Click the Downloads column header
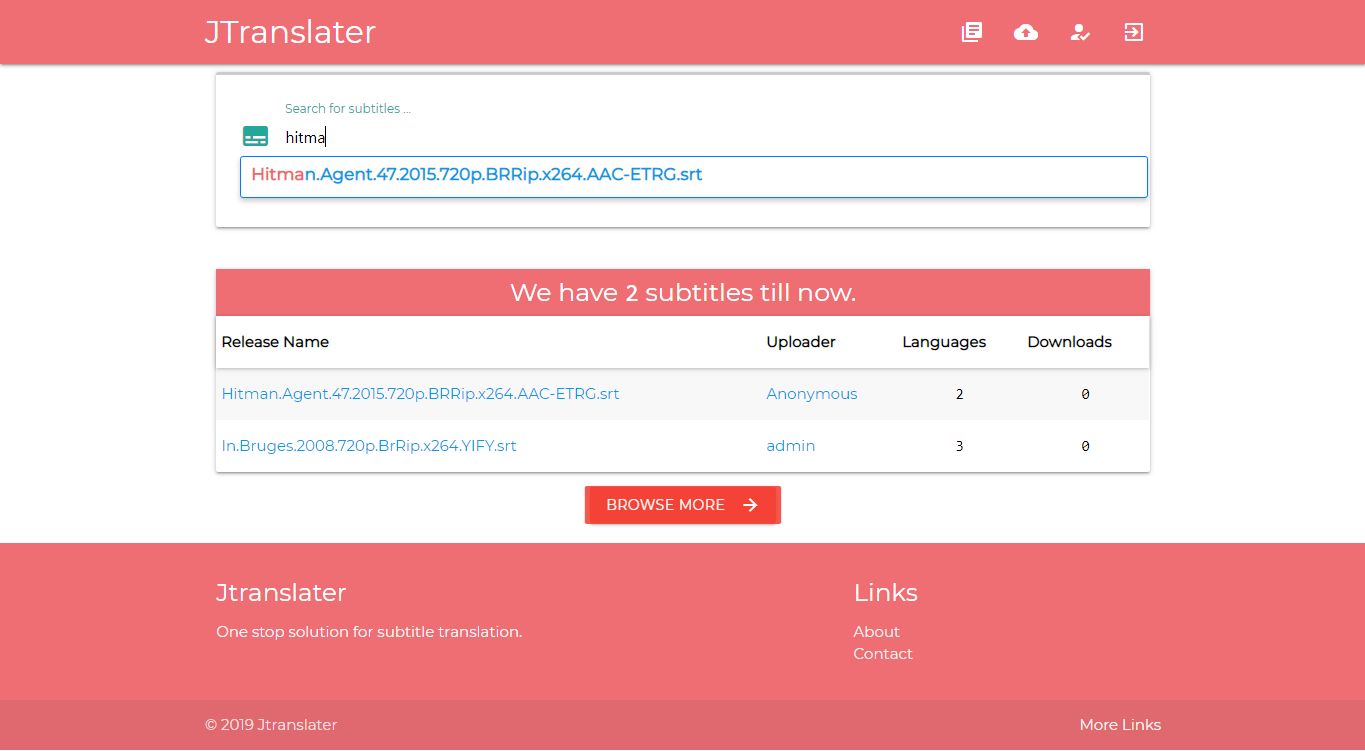The height and width of the screenshot is (751, 1365). [x=1069, y=342]
